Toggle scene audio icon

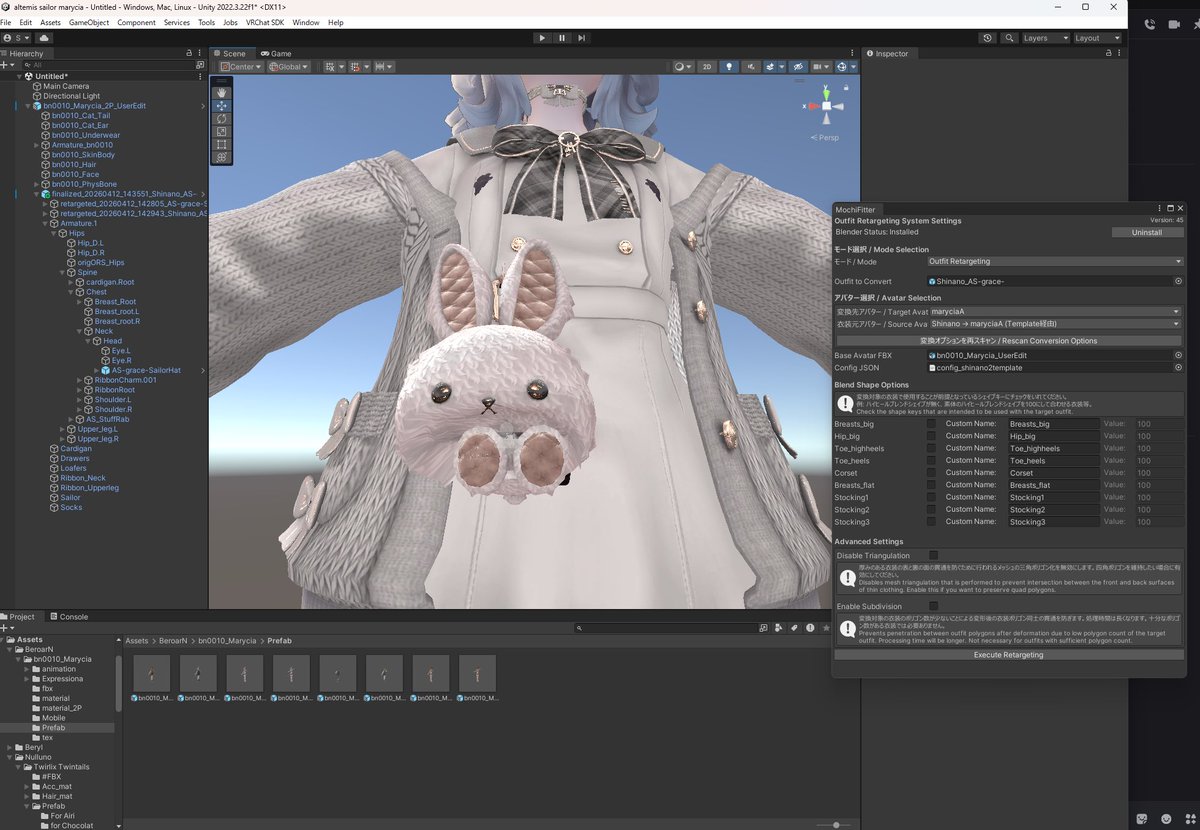tap(752, 67)
